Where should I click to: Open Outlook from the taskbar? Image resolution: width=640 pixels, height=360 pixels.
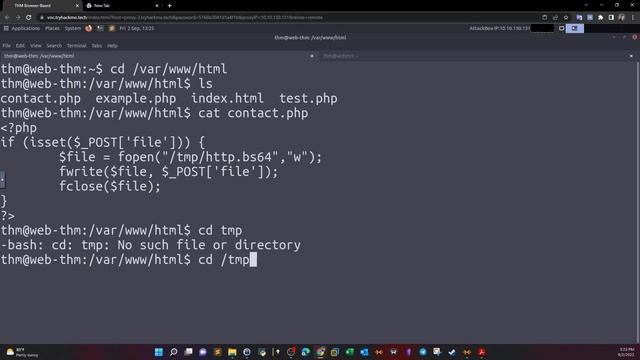pos(364,352)
